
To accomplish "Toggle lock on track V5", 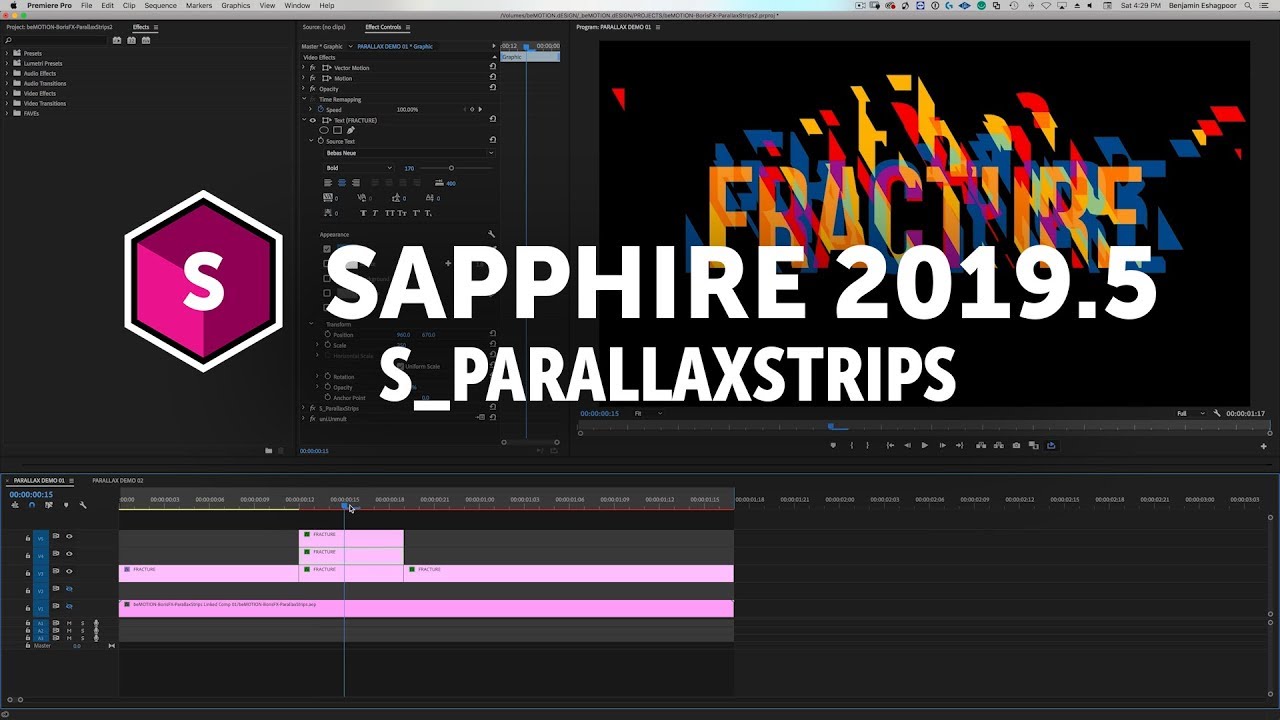I will click(x=28, y=538).
